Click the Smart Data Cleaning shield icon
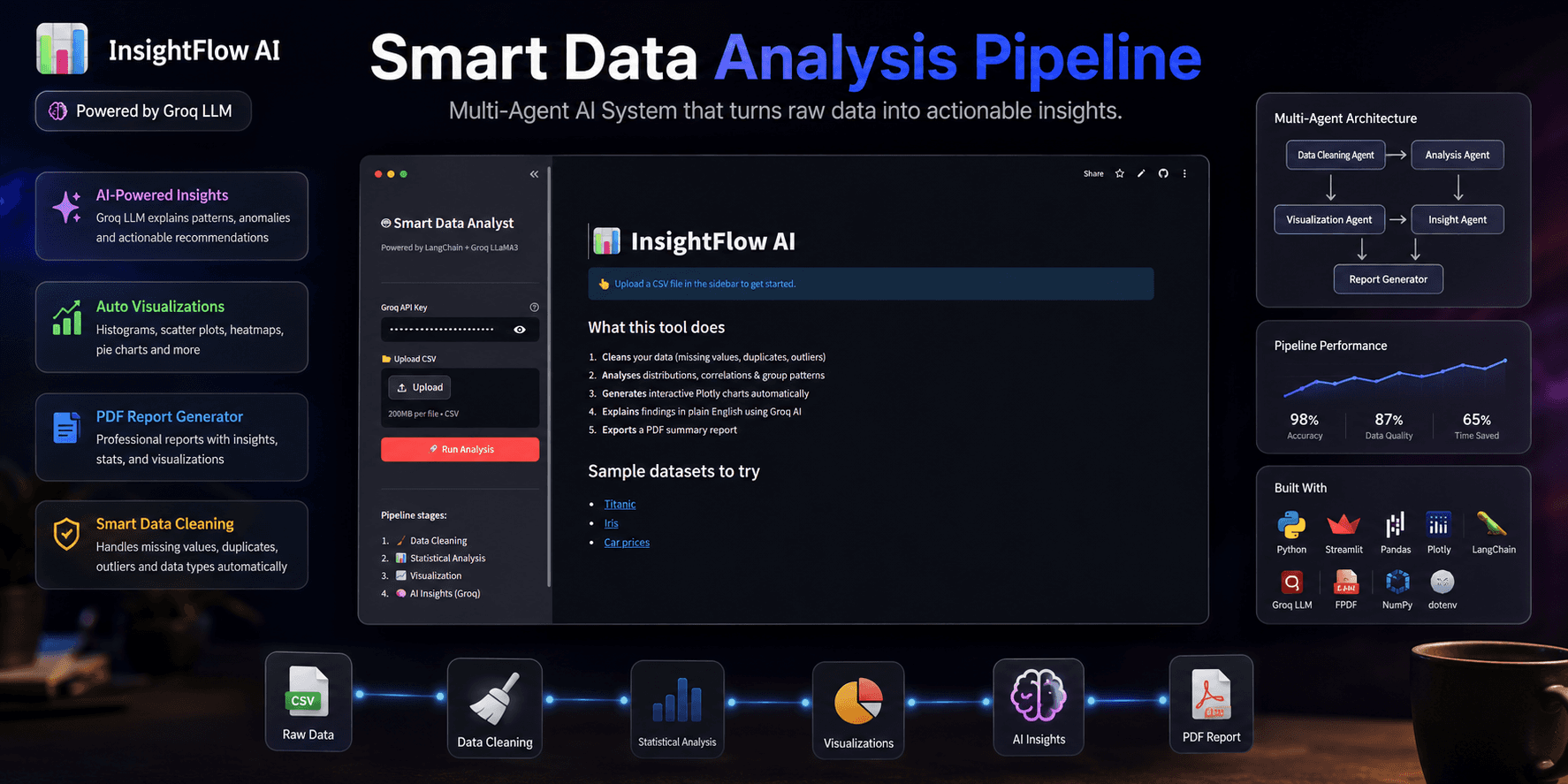Image resolution: width=1568 pixels, height=784 pixels. pos(67,534)
